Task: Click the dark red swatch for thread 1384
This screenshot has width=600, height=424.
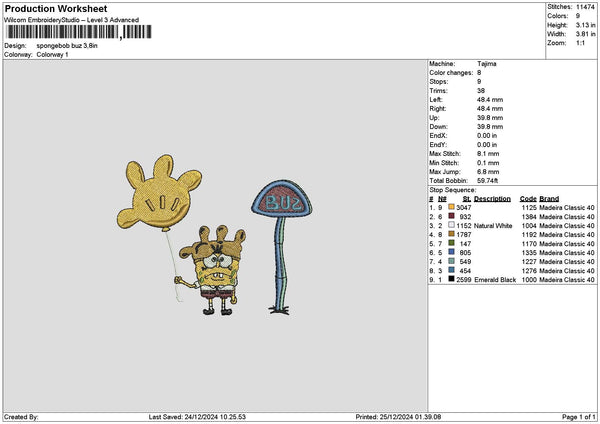Action: click(x=451, y=216)
